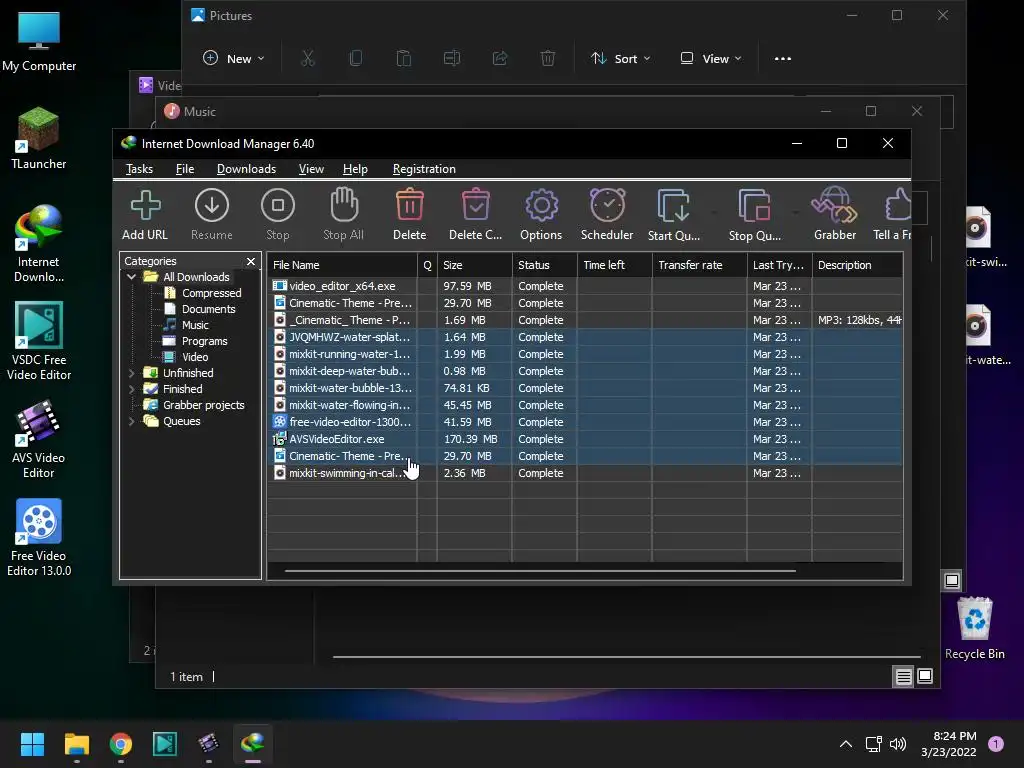Image resolution: width=1024 pixels, height=768 pixels.
Task: Sort by the Status column header
Action: coord(545,265)
